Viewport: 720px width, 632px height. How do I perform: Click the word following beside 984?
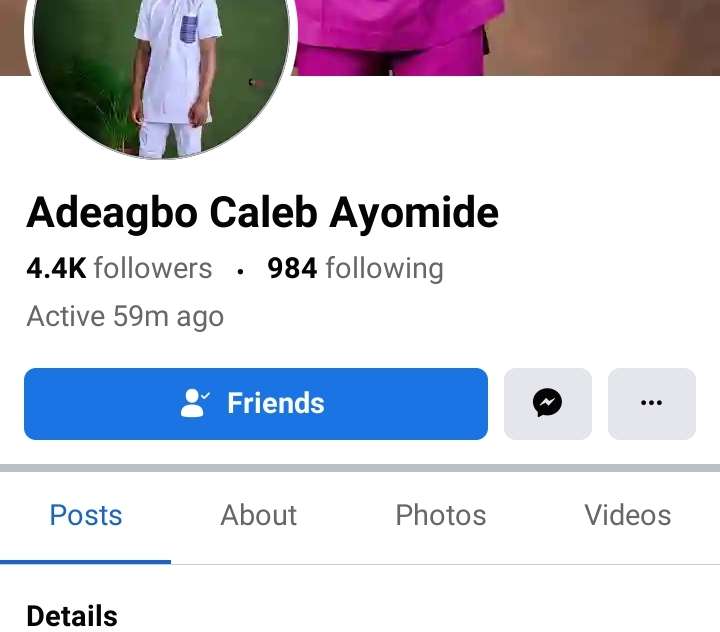385,269
